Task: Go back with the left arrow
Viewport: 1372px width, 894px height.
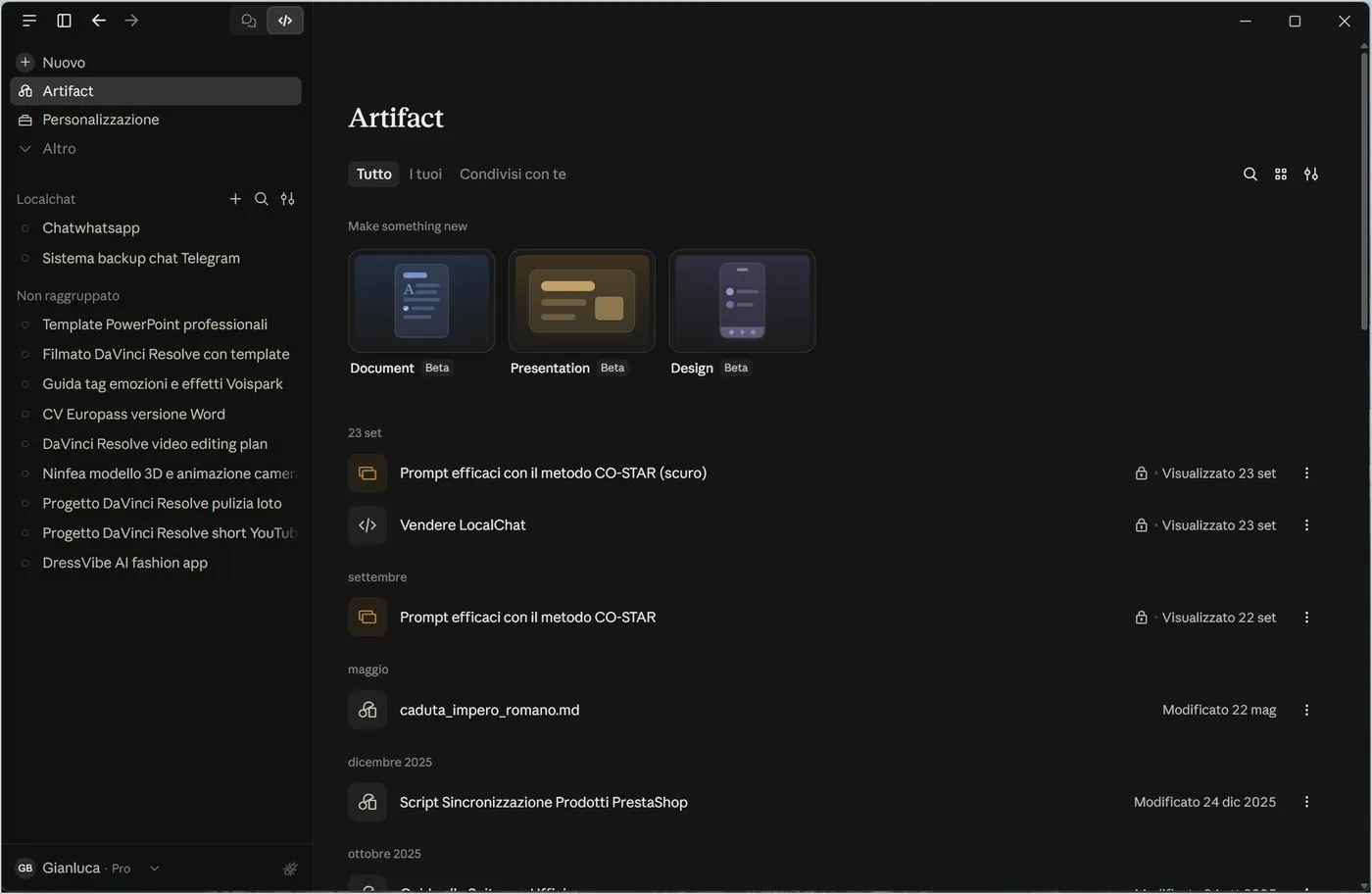Action: pyautogui.click(x=98, y=21)
